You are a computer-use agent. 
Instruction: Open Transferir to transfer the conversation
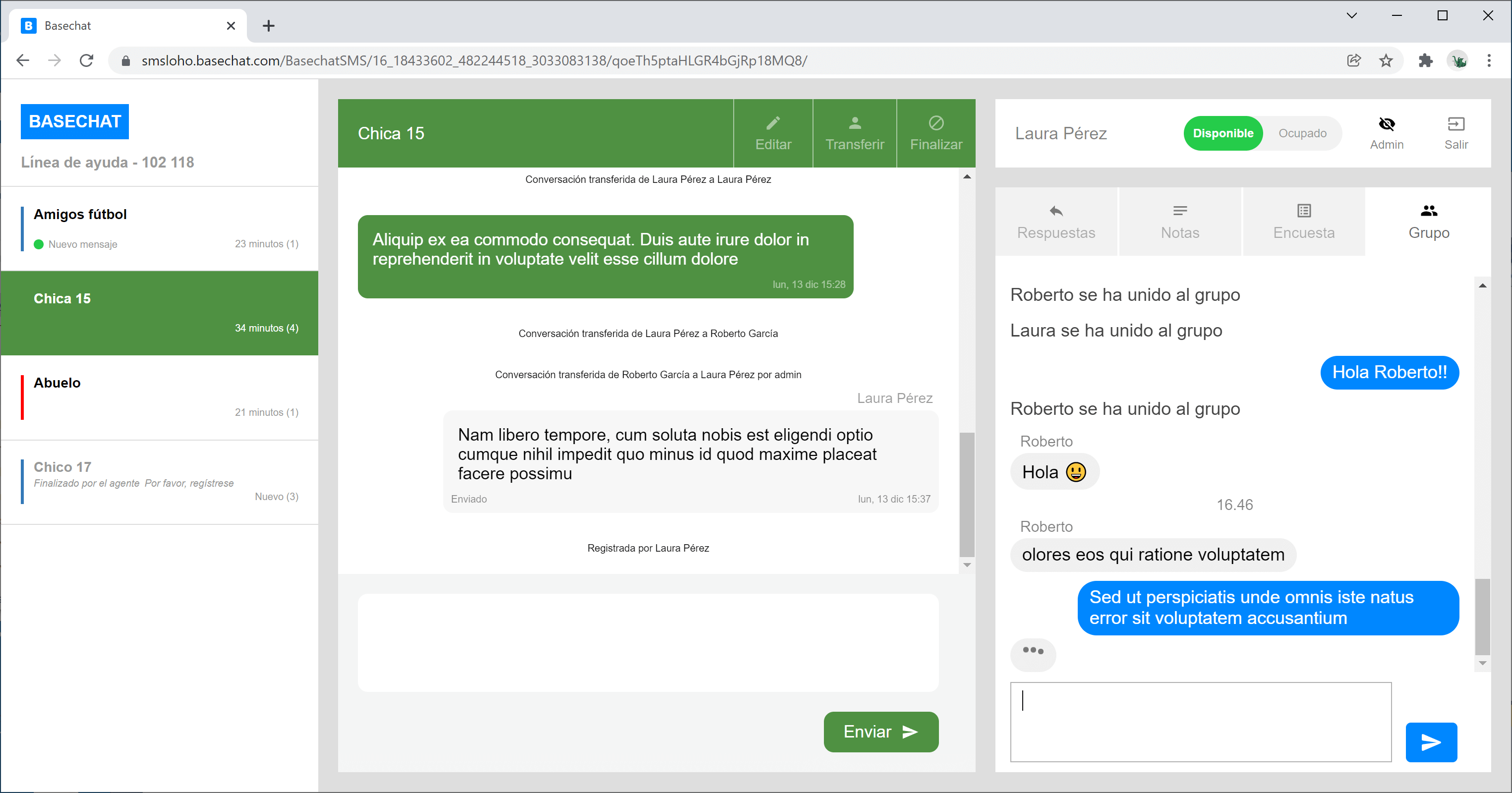pyautogui.click(x=854, y=133)
